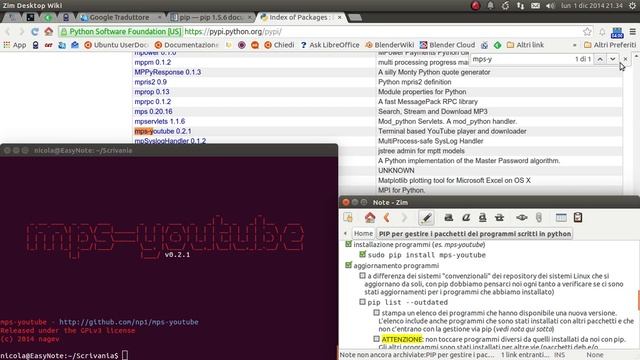The width and height of the screenshot is (640, 360).
Task: Uncheck 'sudo pip install mps-youtube' checkbox
Action: click(x=362, y=254)
